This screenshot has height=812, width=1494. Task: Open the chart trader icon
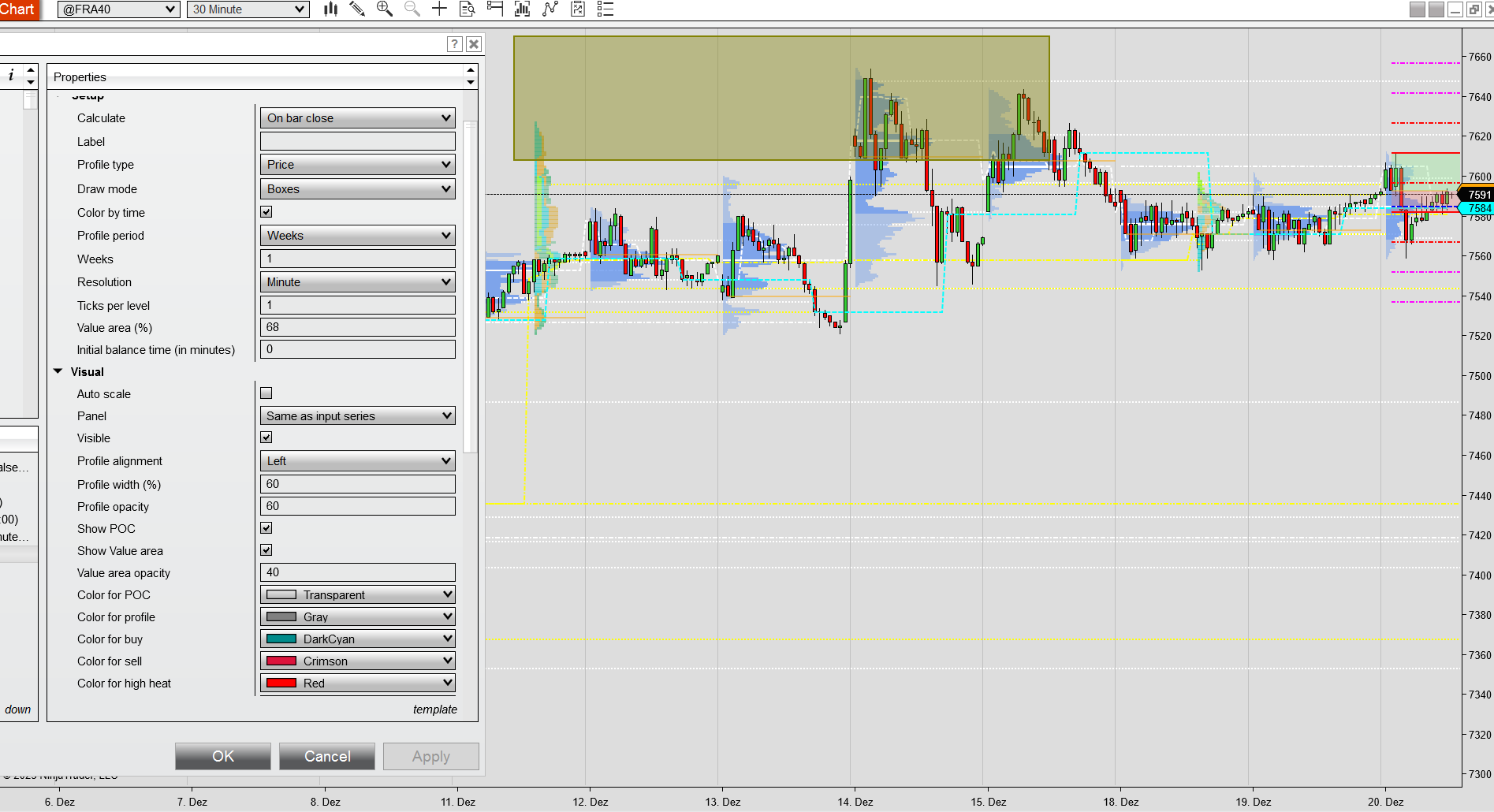coord(495,9)
